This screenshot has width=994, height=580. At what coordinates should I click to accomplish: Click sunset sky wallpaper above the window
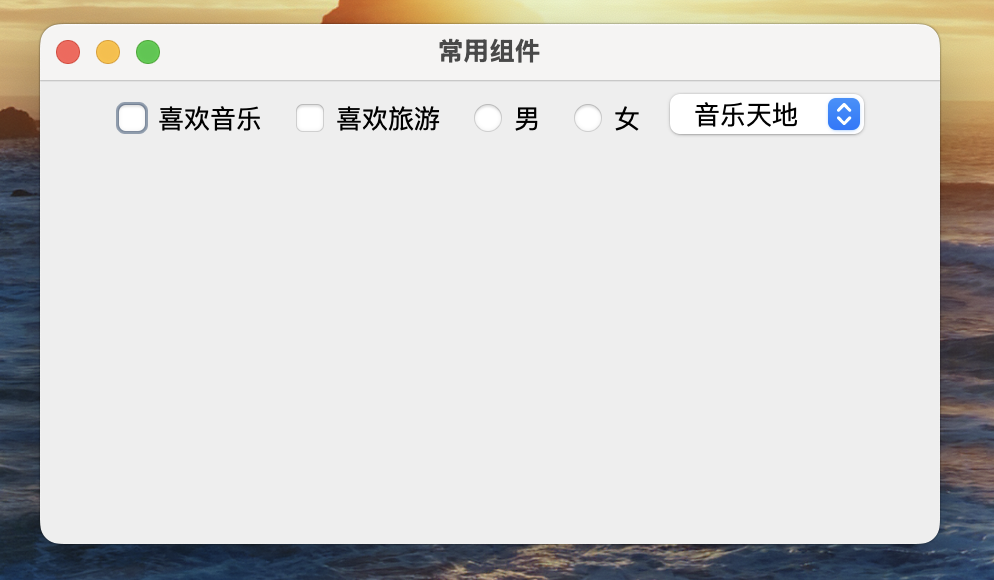(x=634, y=11)
